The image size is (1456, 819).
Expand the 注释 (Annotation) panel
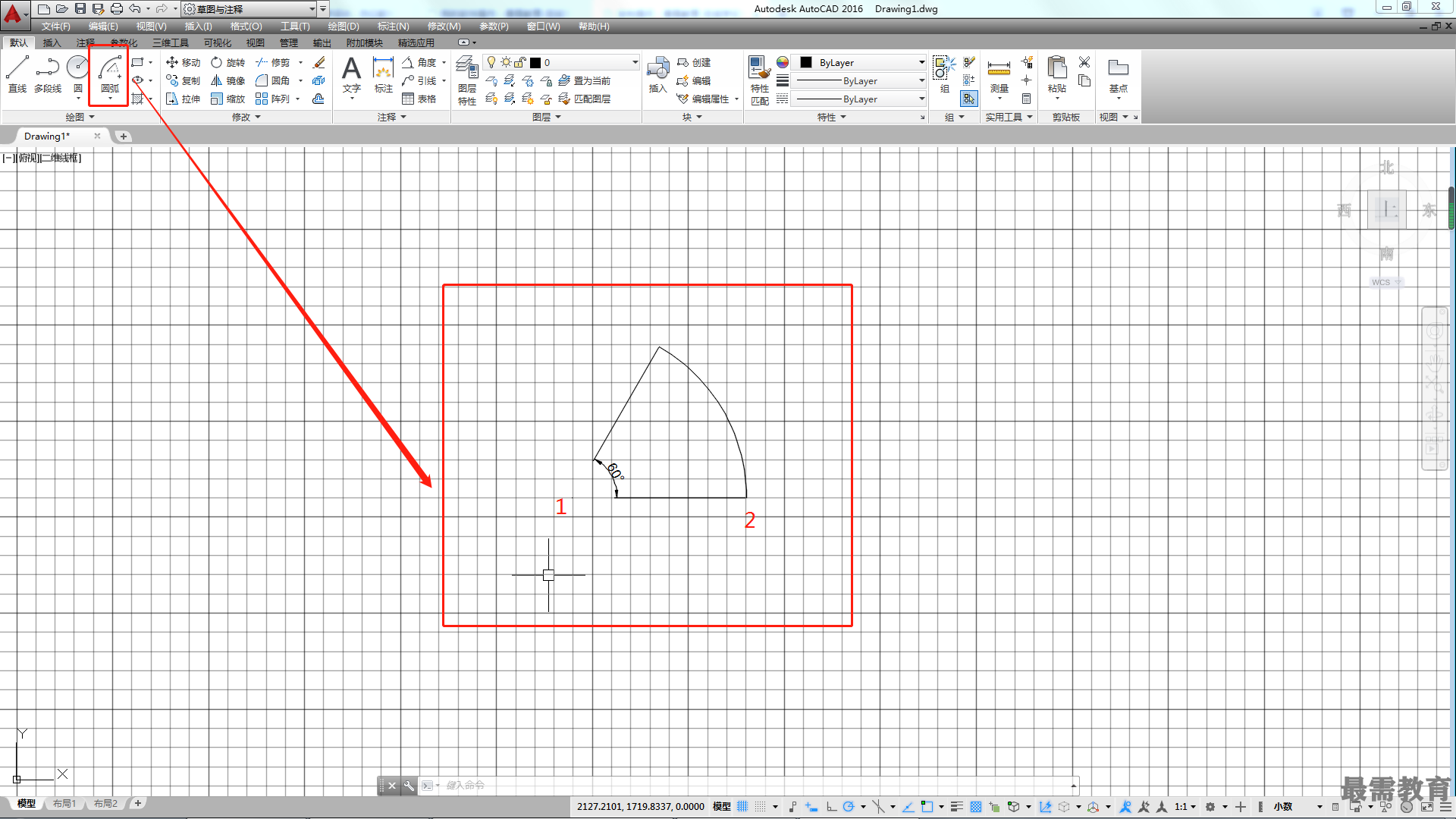pyautogui.click(x=392, y=117)
